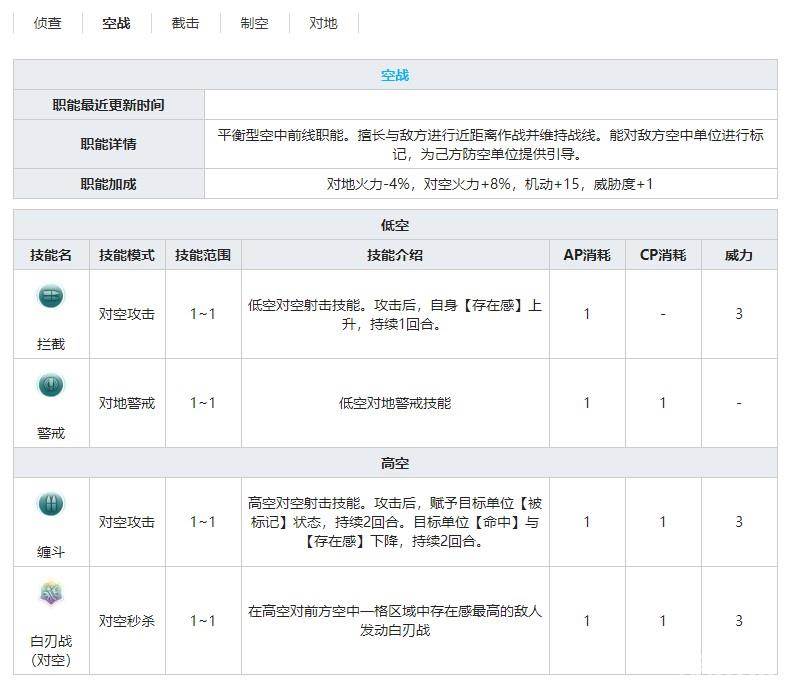Click the 职能加成 row label

point(109,184)
